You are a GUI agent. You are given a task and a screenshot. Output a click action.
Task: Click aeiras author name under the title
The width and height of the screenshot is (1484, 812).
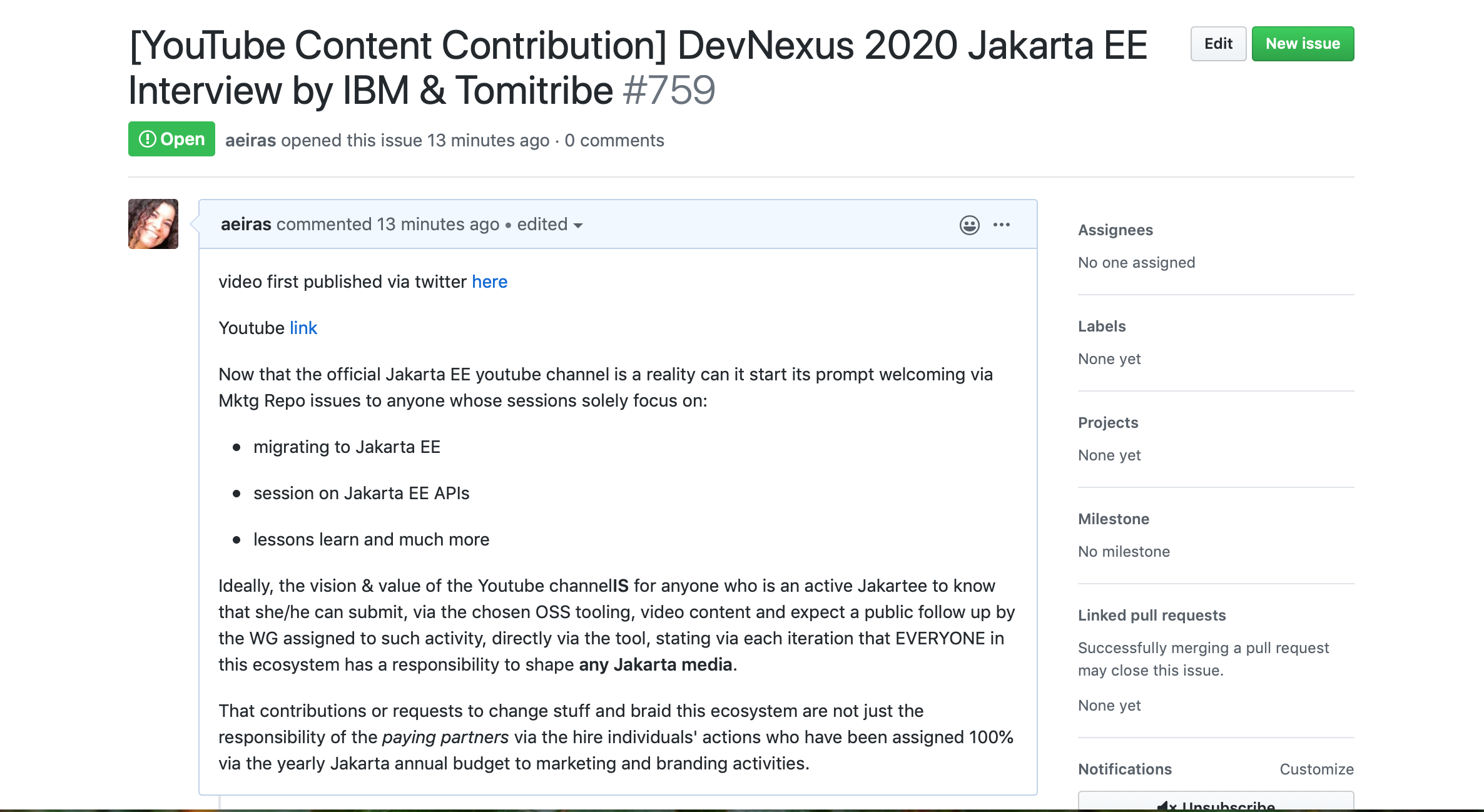(x=250, y=141)
